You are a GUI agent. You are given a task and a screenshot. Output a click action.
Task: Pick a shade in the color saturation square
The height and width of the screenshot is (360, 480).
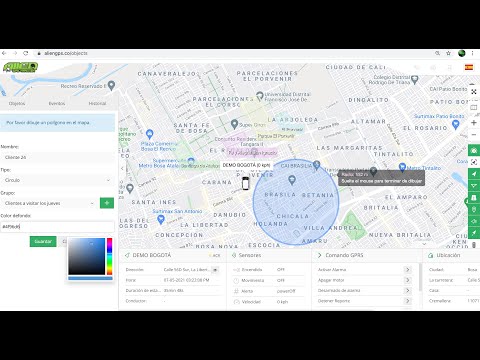[x=87, y=256]
